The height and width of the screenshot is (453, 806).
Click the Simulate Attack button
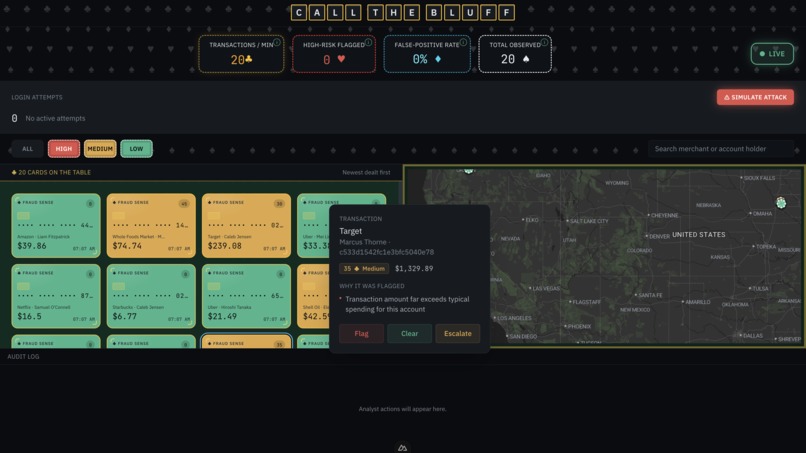(755, 97)
